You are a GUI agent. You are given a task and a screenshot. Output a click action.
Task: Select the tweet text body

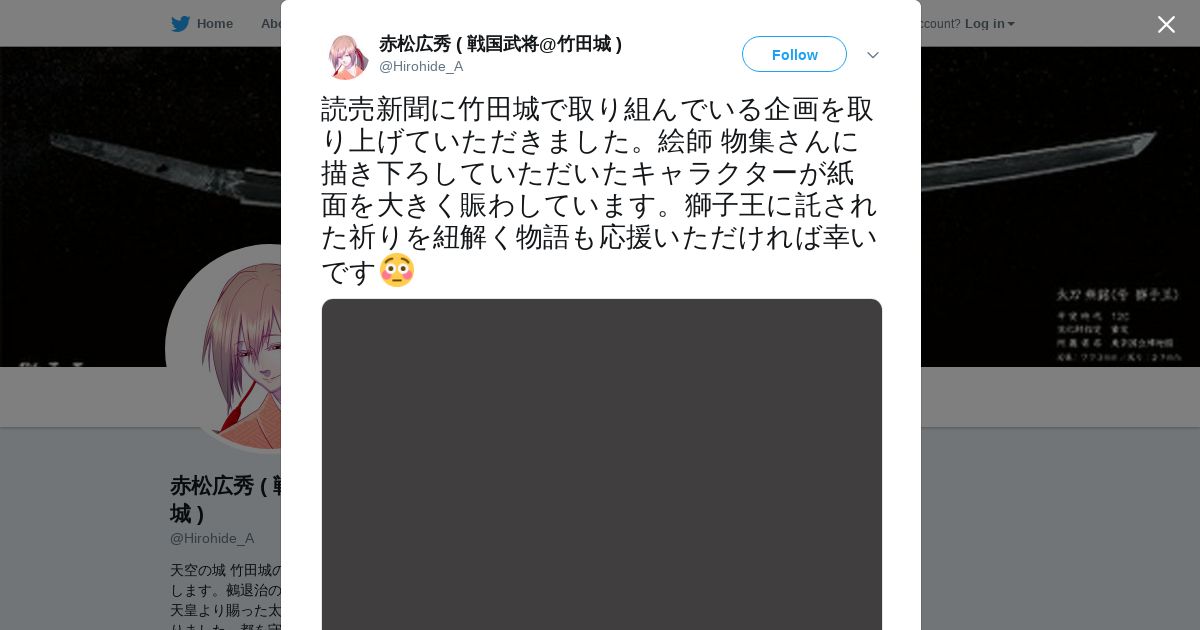pos(600,189)
